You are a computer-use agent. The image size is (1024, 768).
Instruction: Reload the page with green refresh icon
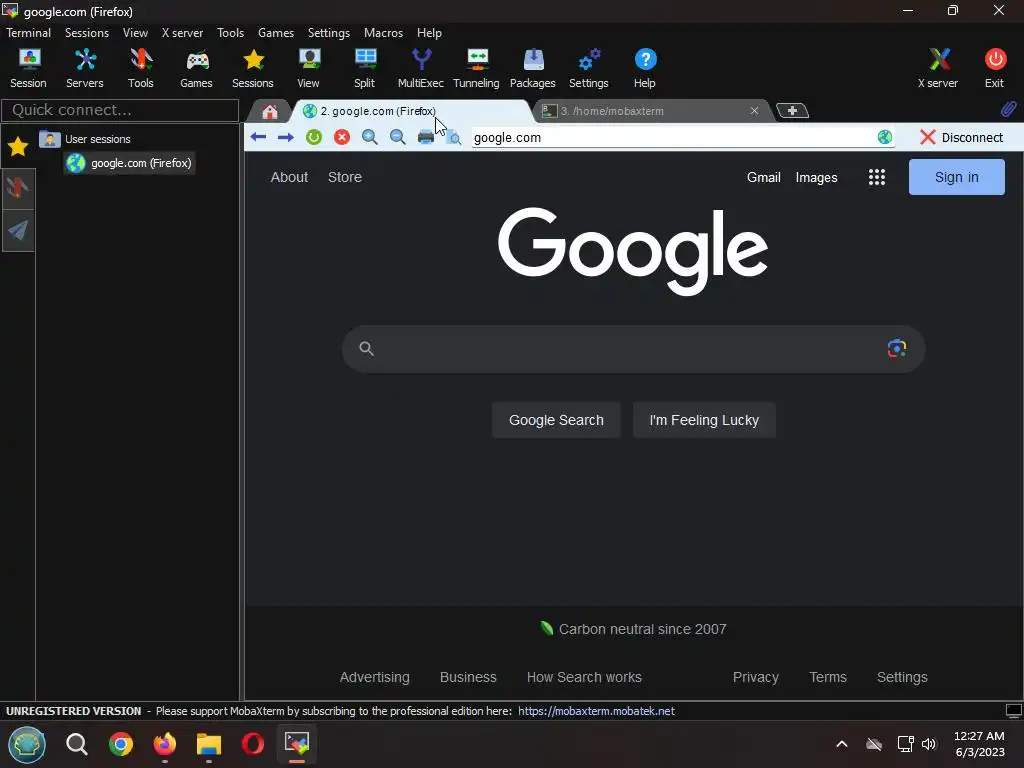tap(314, 137)
